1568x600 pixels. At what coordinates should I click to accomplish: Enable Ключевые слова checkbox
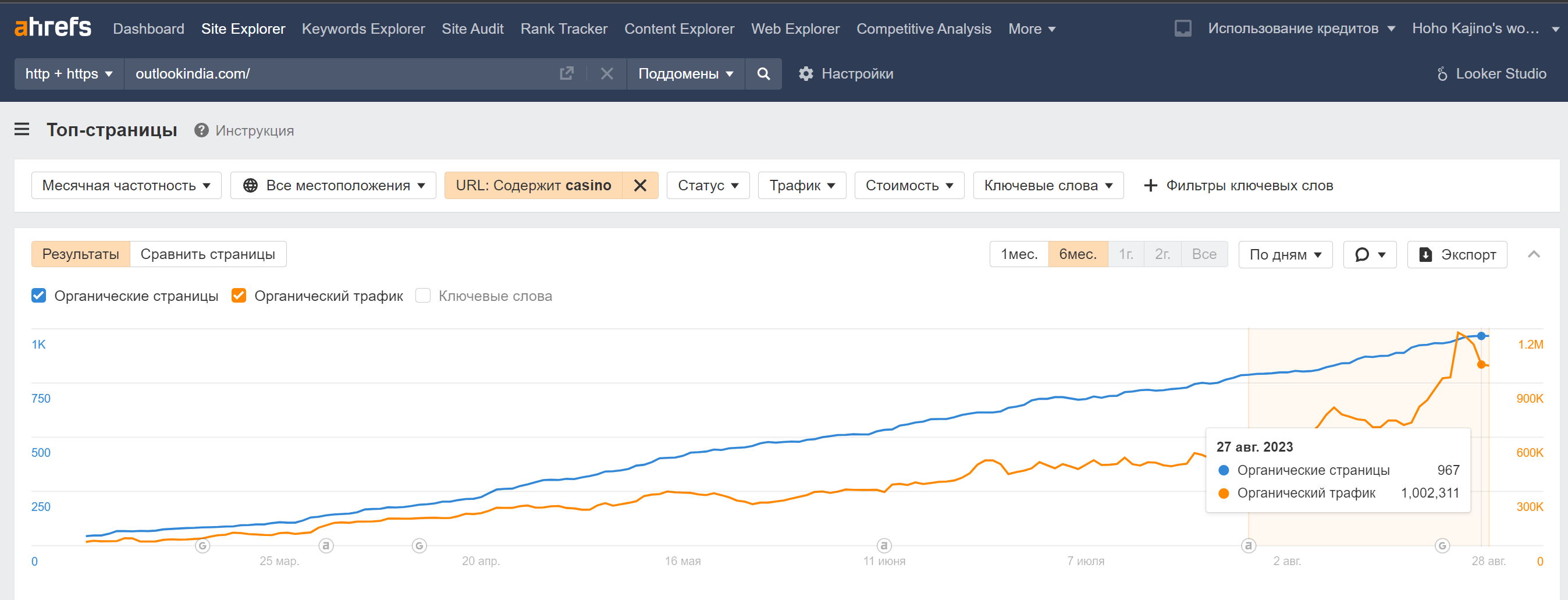point(422,296)
